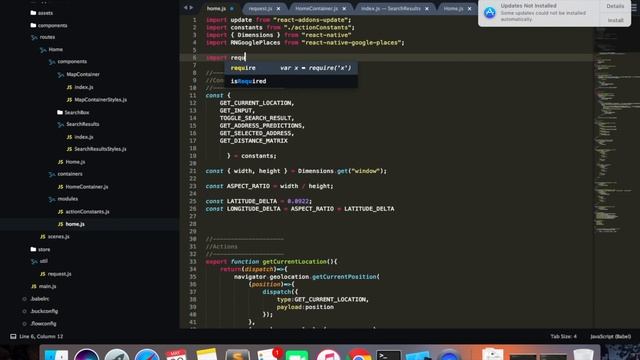
Task: Open the Home.js editor tab
Action: [453, 9]
